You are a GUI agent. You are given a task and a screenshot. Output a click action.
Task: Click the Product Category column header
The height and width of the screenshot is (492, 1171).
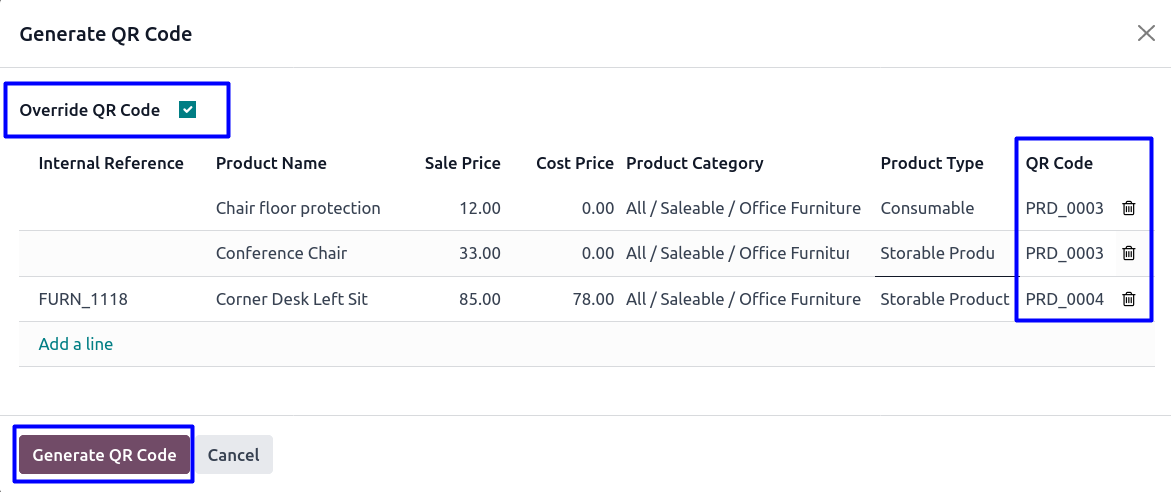click(694, 163)
